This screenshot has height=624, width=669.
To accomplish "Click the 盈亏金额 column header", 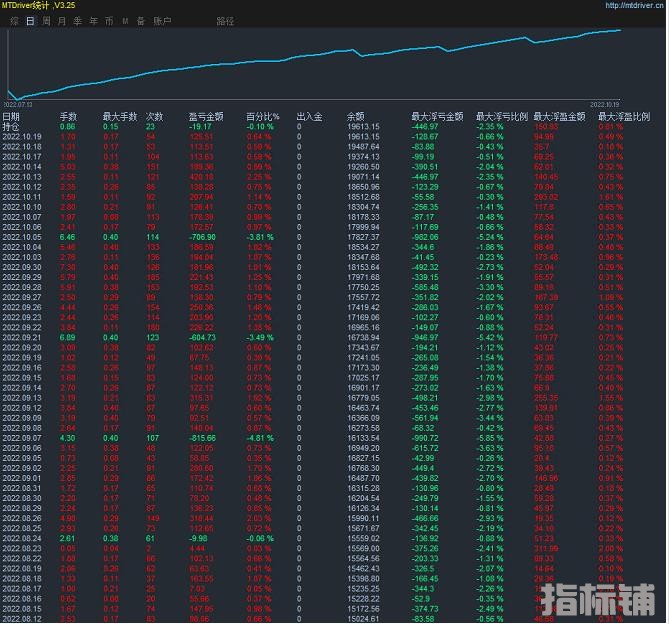I will 205,117.
